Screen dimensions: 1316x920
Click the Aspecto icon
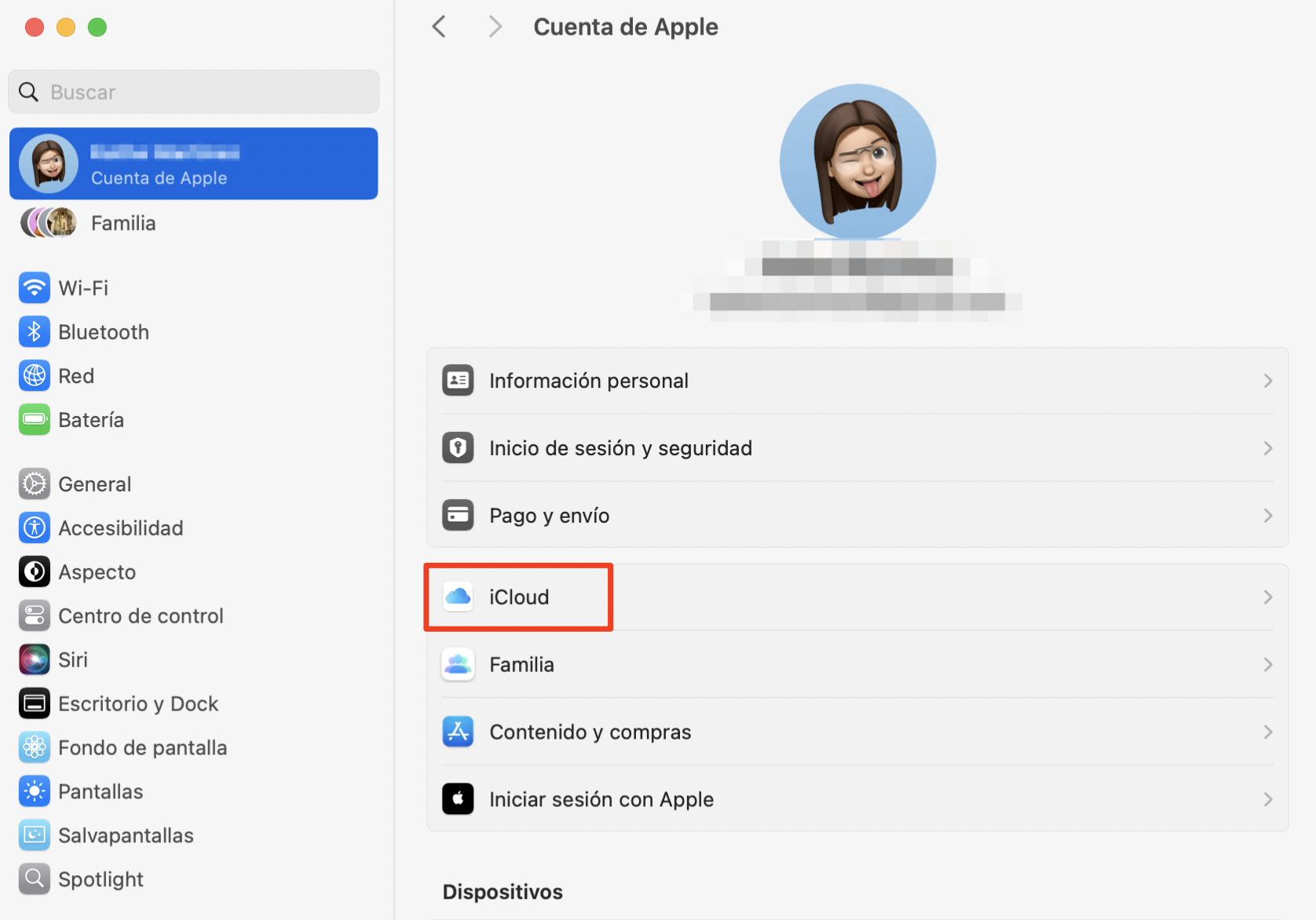point(35,572)
